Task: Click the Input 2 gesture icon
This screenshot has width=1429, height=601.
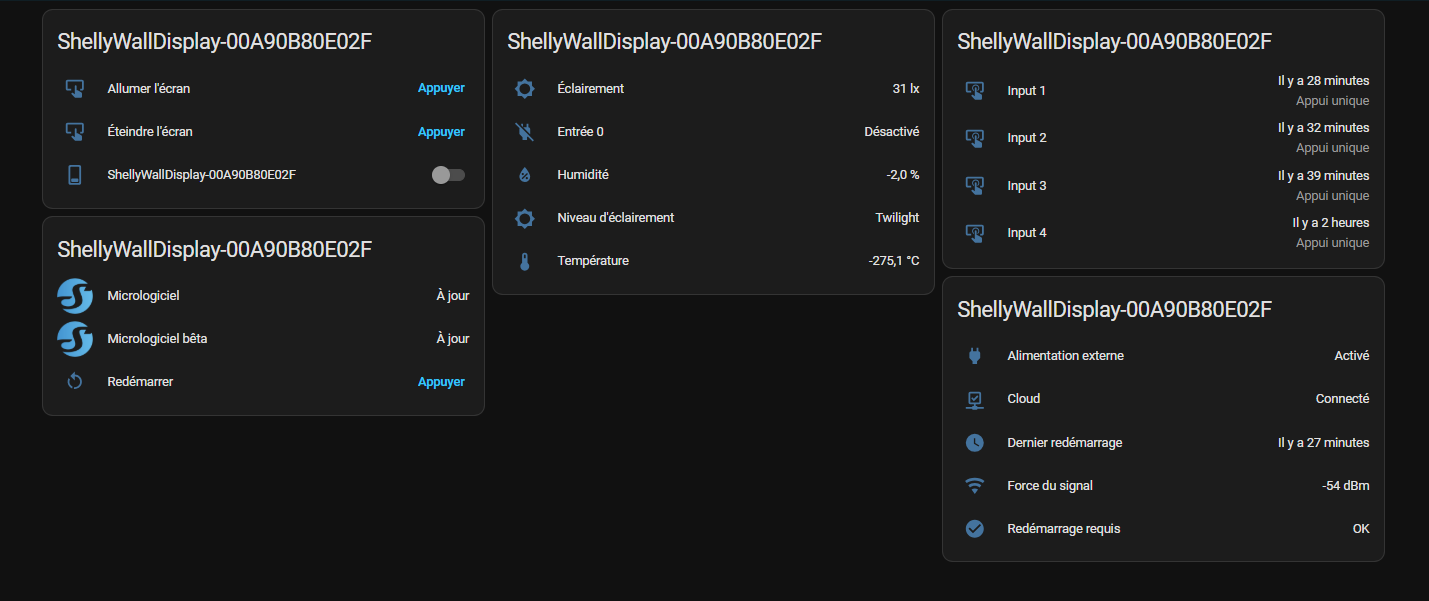Action: tap(974, 138)
